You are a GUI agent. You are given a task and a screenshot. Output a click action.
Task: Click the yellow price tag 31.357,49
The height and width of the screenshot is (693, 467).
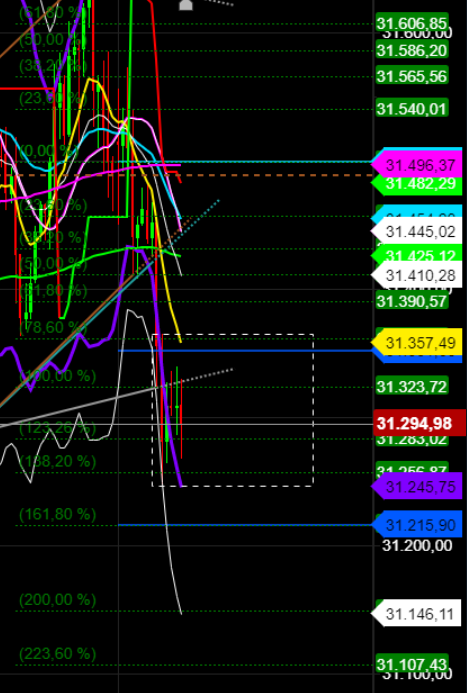pos(417,342)
